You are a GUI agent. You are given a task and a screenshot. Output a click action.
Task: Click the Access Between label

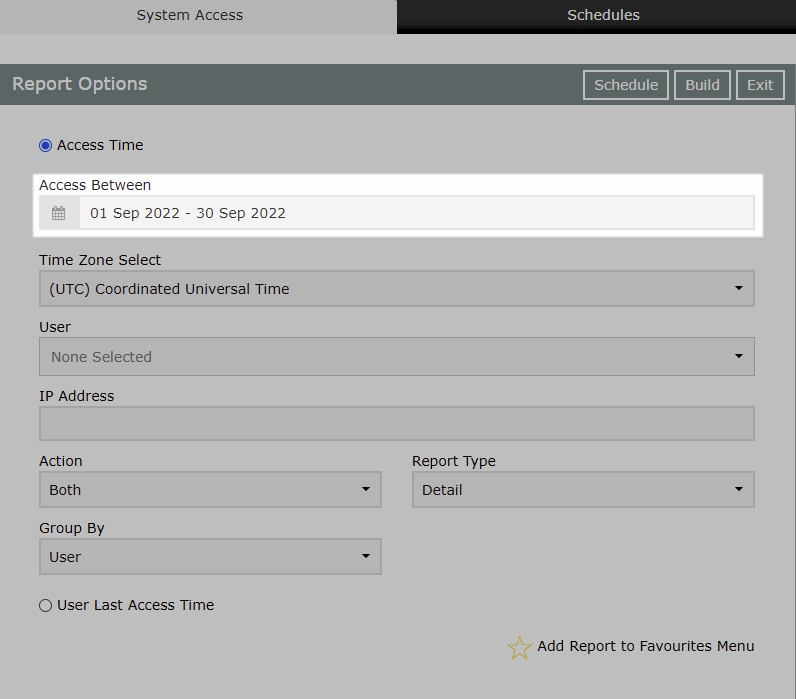(x=95, y=185)
